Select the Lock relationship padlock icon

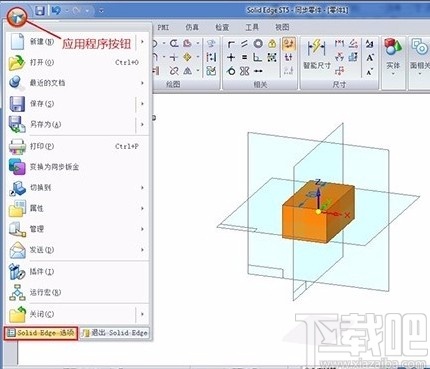click(x=272, y=44)
